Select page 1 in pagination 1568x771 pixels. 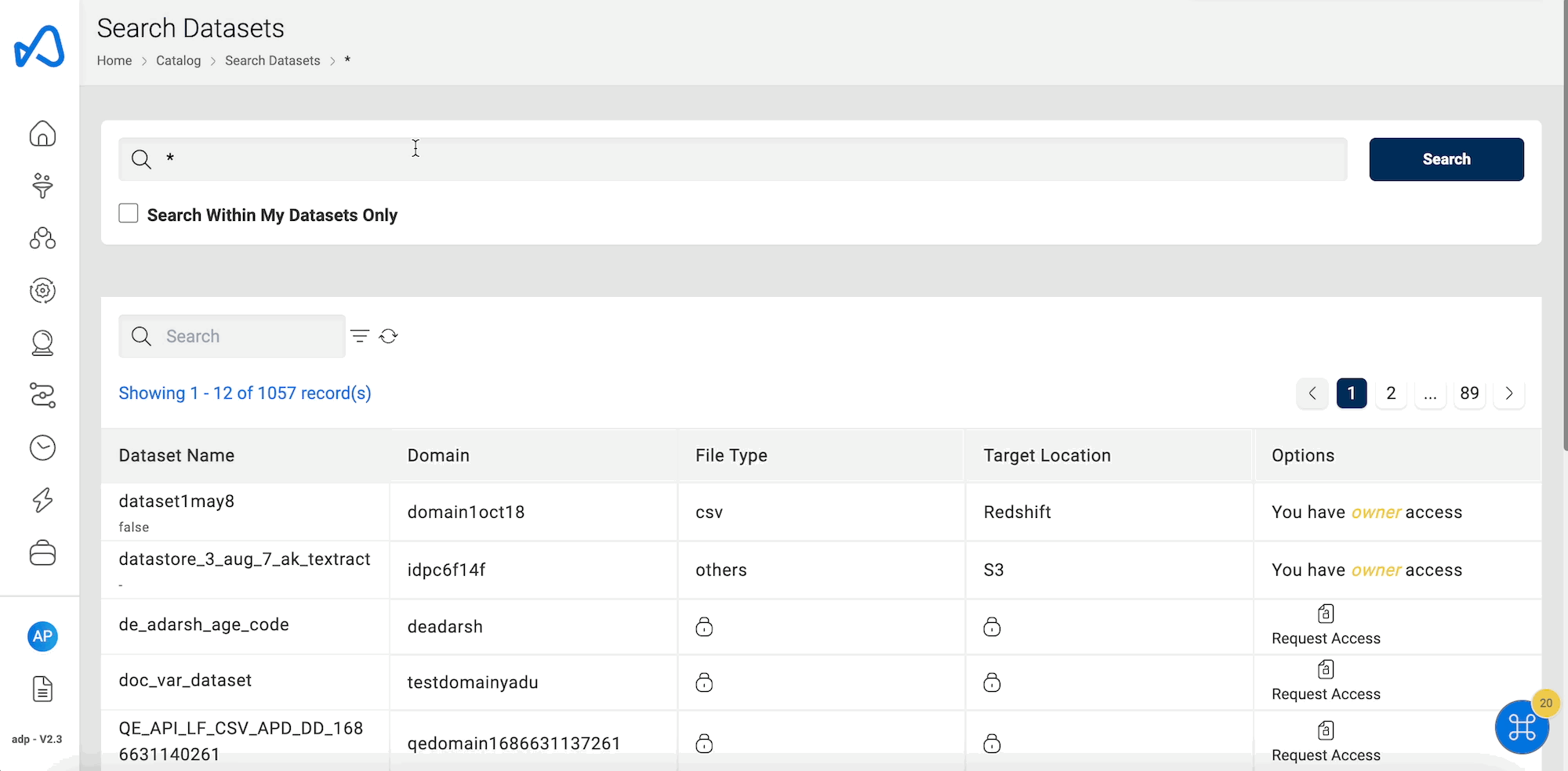1352,393
